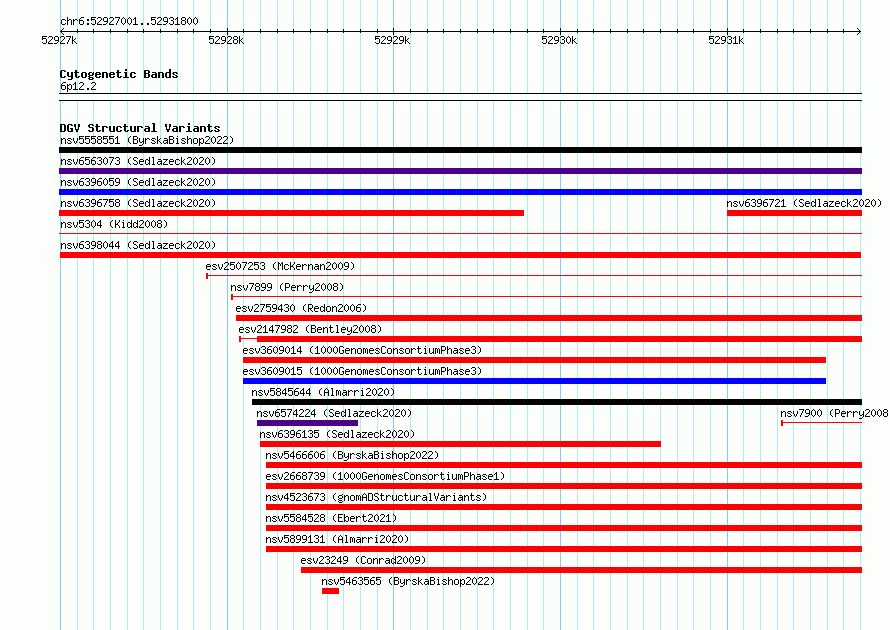Click the 52927k ruler tick label
The width and height of the screenshot is (890, 630).
point(59,40)
